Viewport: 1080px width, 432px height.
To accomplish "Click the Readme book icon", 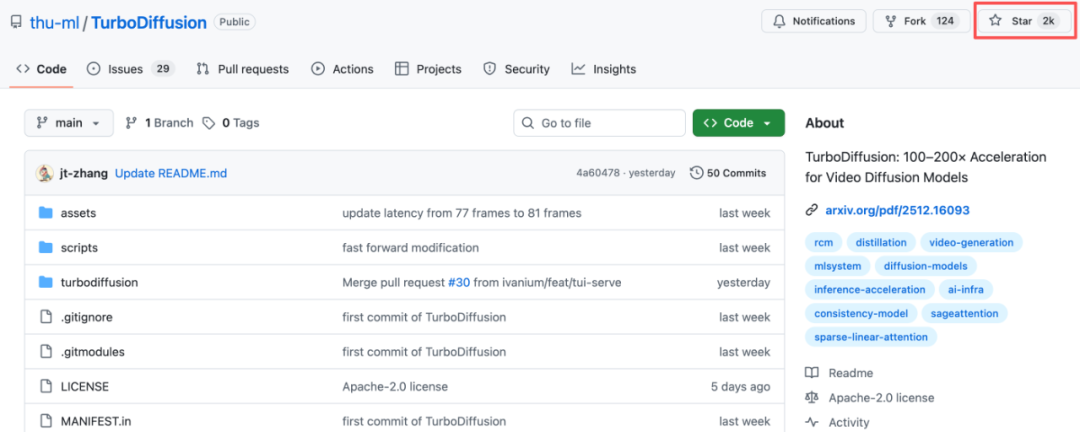I will point(812,373).
